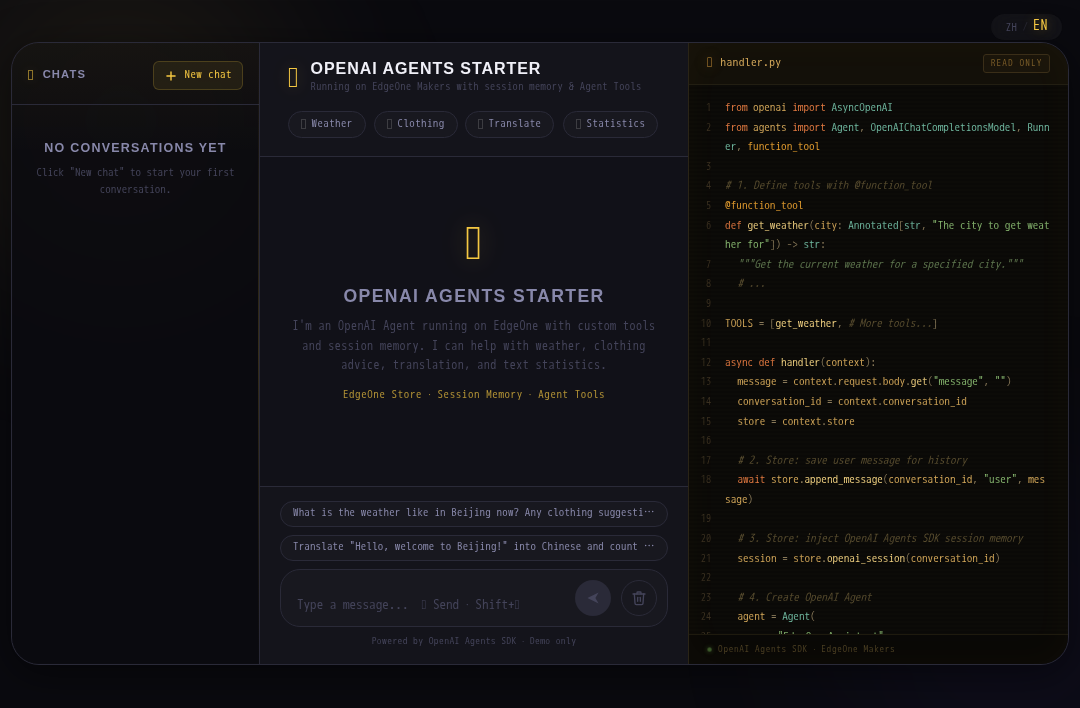Click the session = store.openai_session line
1080x708 pixels.
pyautogui.click(x=868, y=559)
